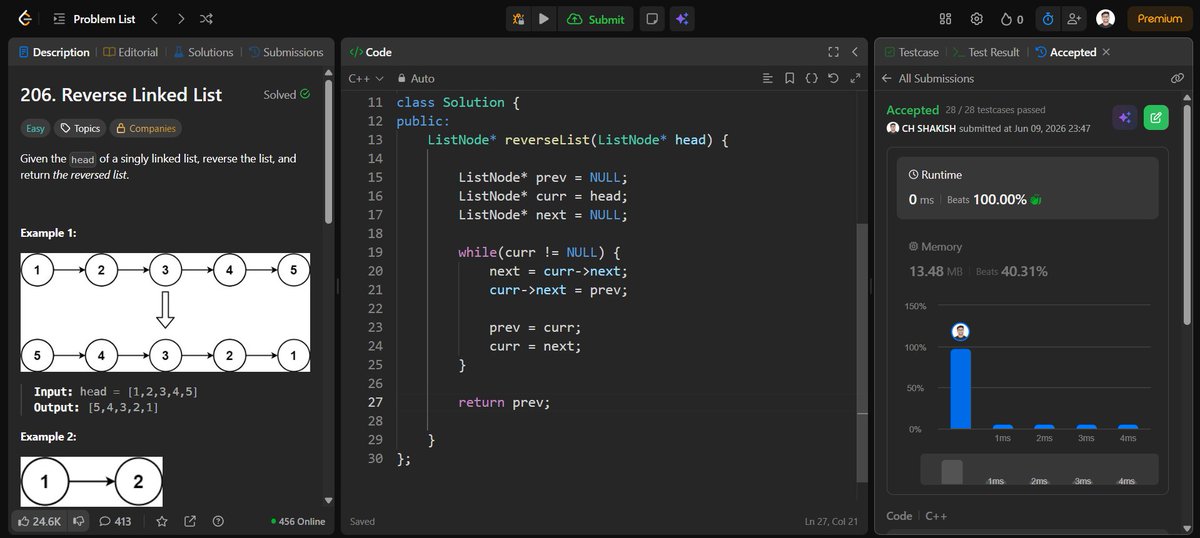Switch to the Editorial tab
Screen dimensions: 1200x538
point(130,52)
